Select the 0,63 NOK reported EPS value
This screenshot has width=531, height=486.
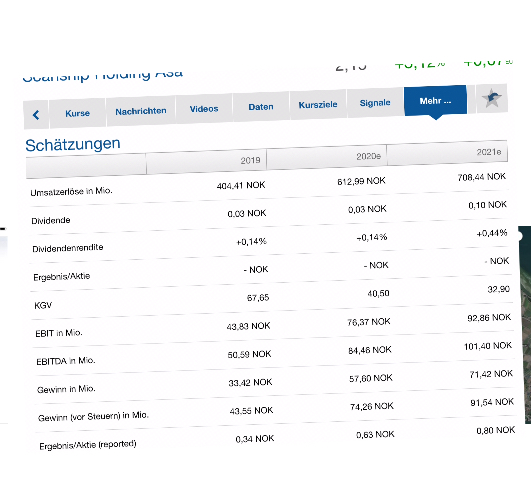pyautogui.click(x=375, y=435)
